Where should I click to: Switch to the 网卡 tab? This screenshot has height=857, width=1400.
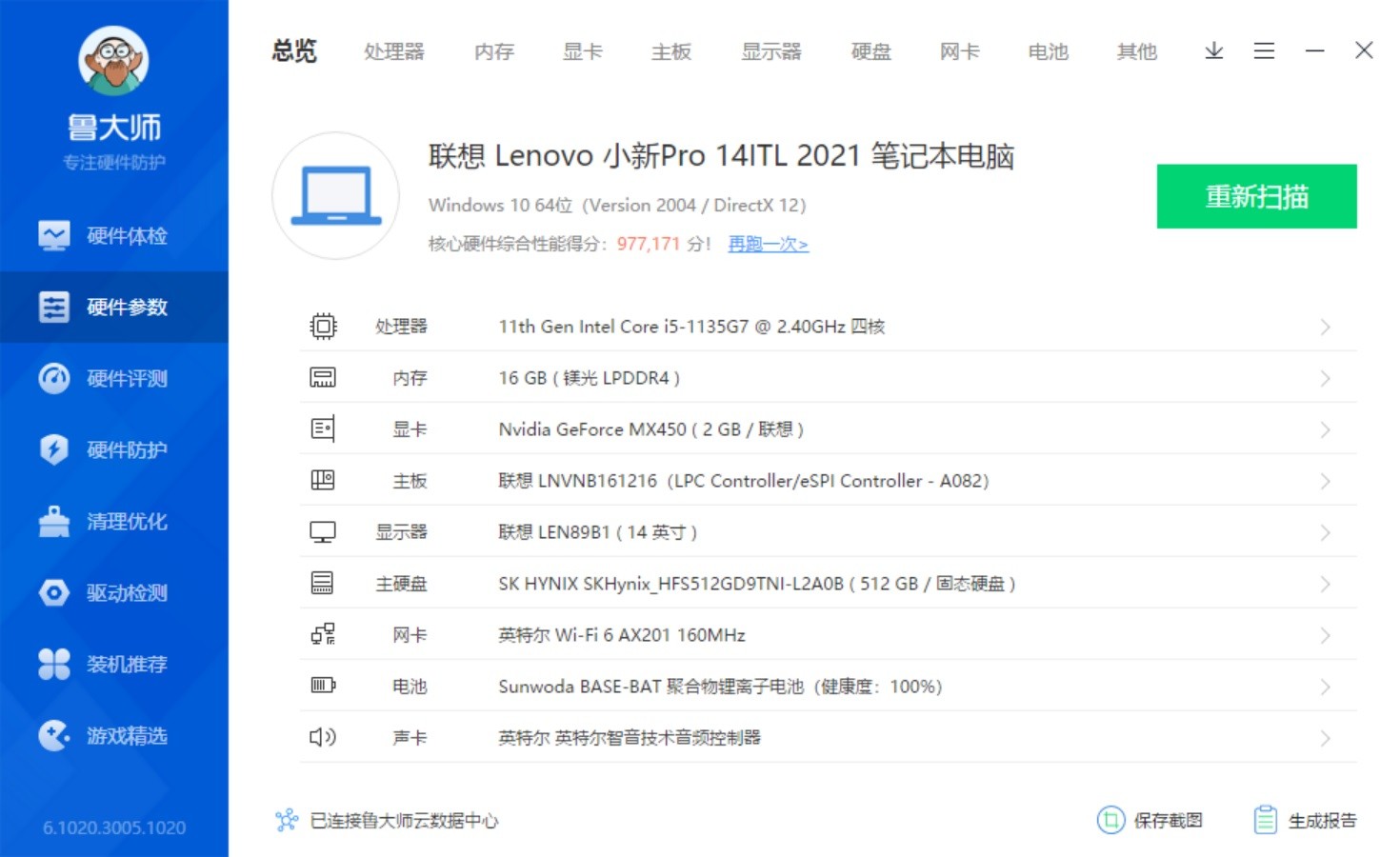960,51
